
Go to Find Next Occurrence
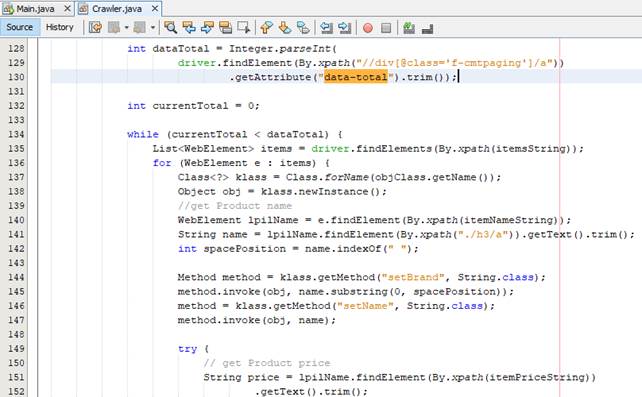(x=207, y=27)
